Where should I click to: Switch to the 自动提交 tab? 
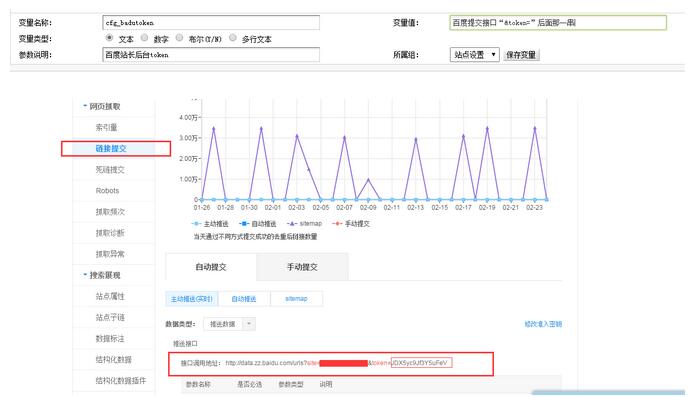(211, 267)
